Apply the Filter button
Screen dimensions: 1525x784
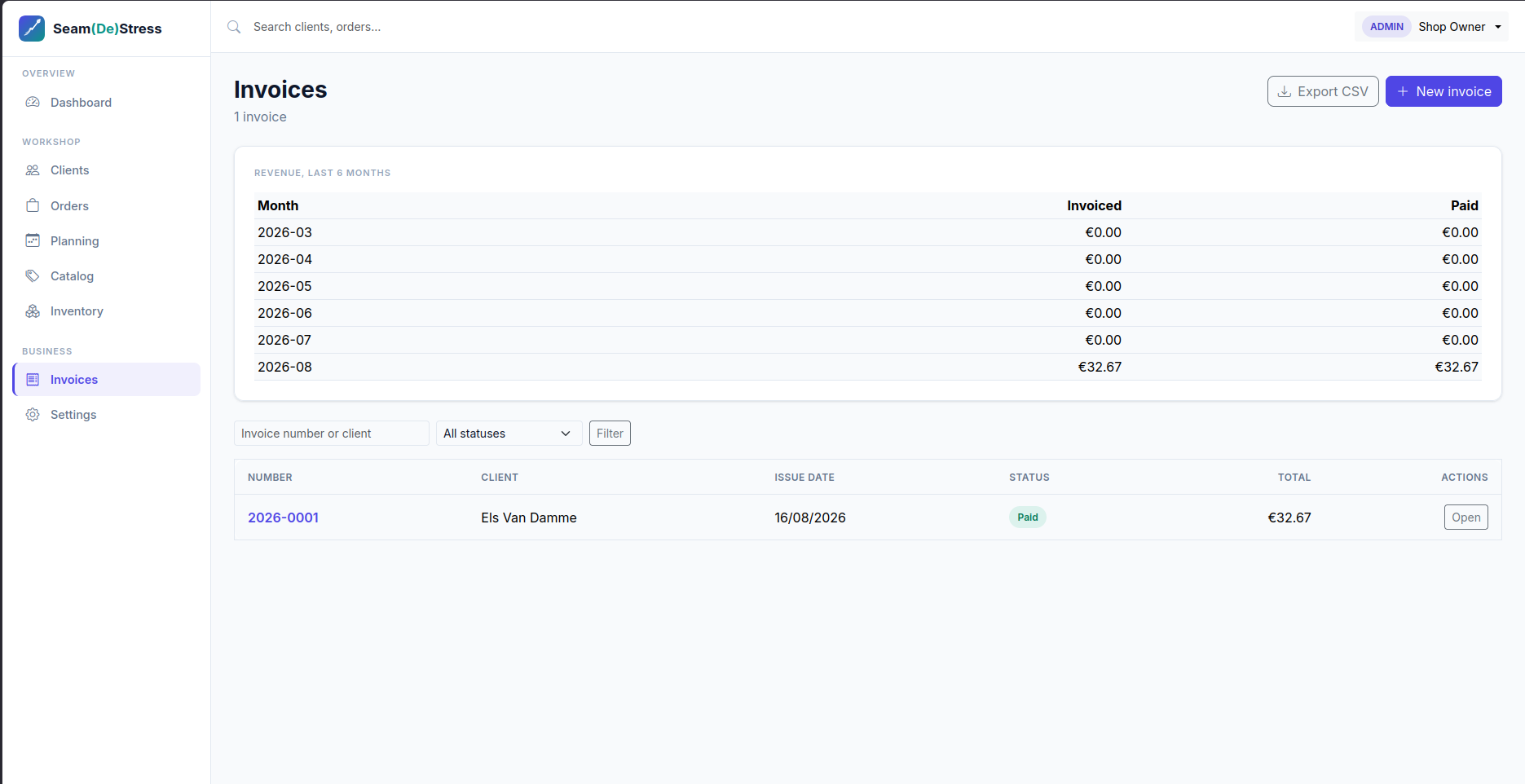point(610,434)
